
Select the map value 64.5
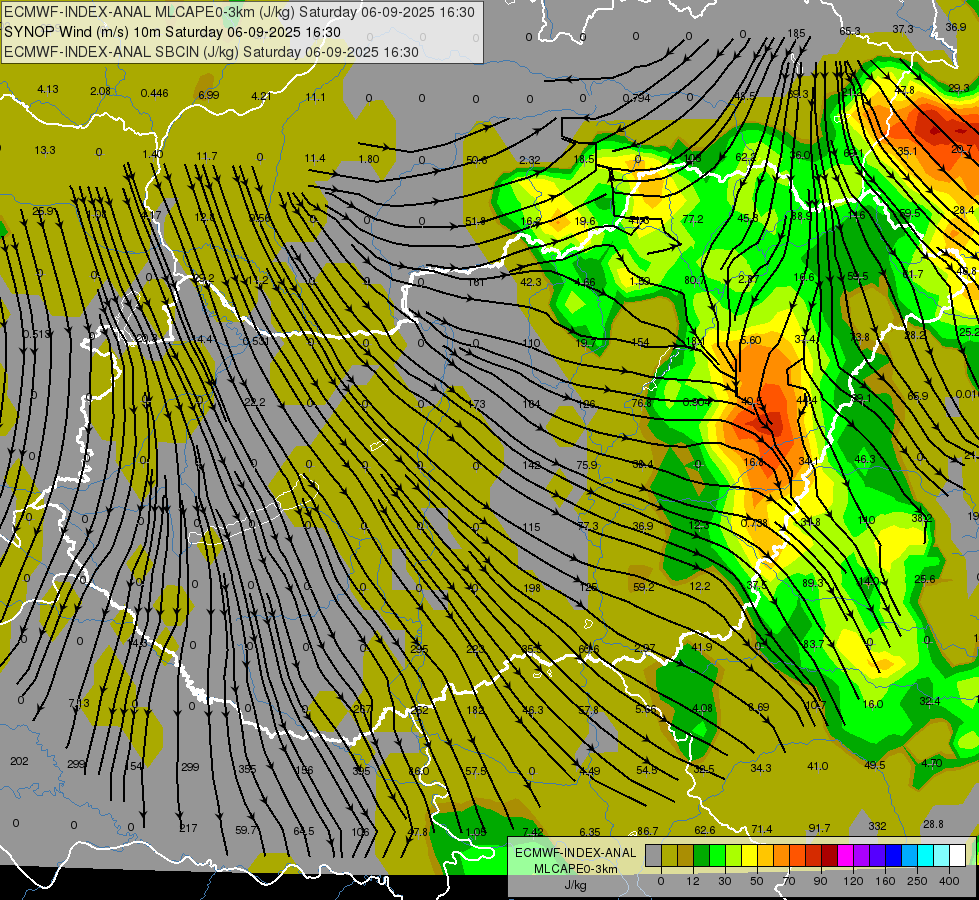point(303,831)
